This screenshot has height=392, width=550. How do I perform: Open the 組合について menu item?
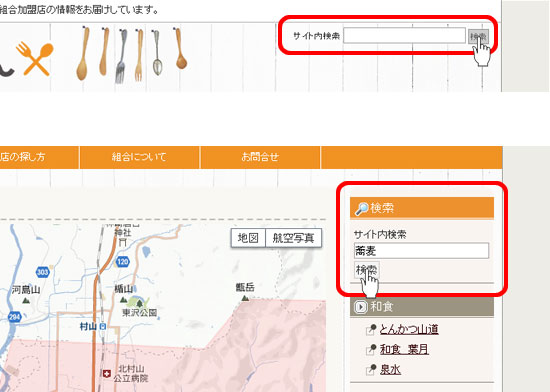[x=139, y=157]
